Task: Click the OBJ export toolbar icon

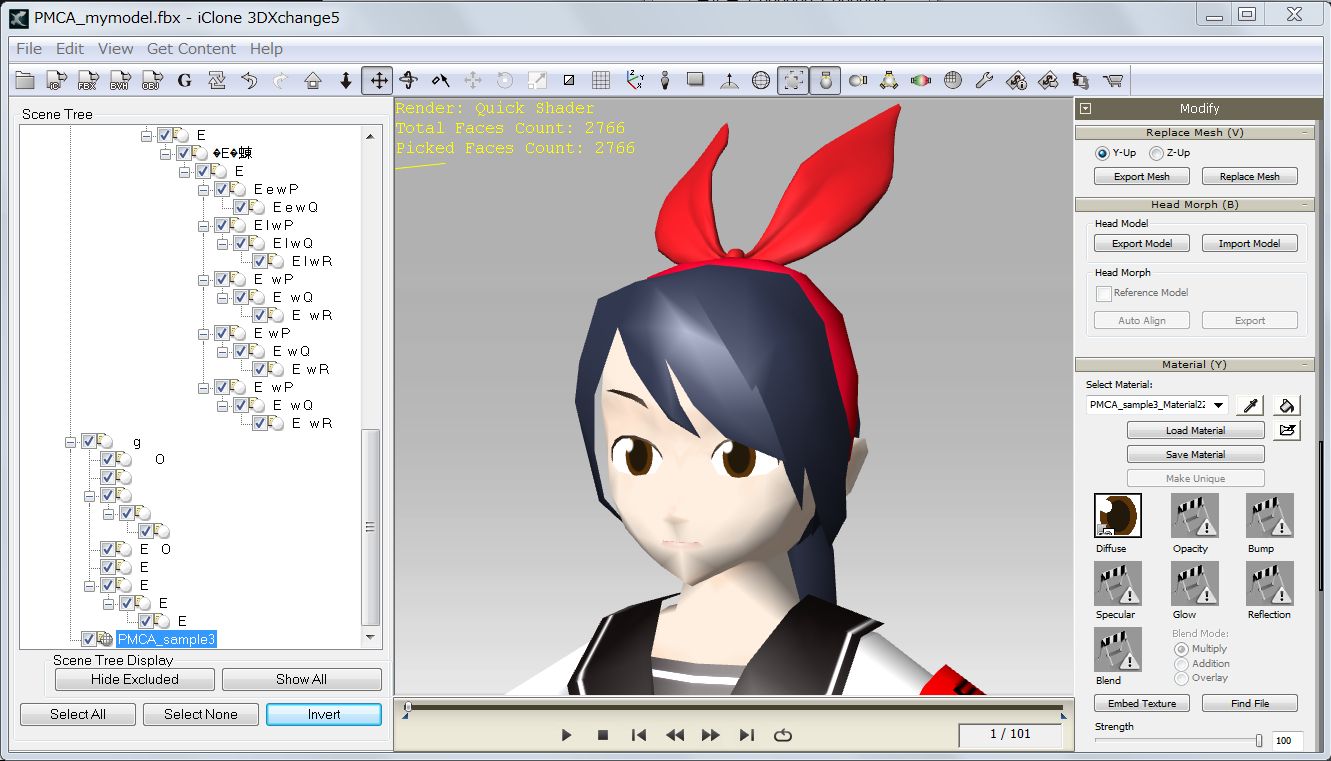Action: click(151, 80)
